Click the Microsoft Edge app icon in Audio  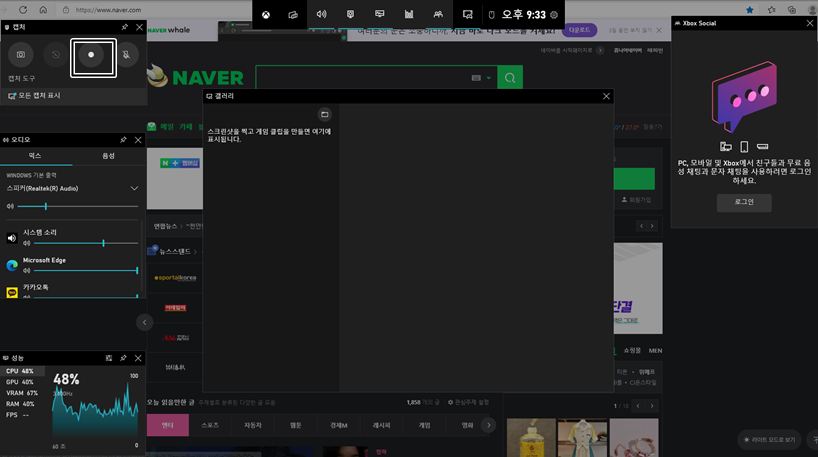[x=12, y=266]
